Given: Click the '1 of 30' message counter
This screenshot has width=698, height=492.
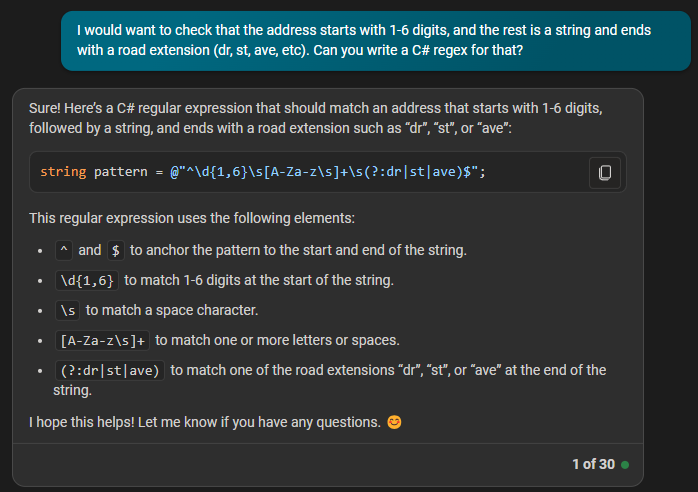Looking at the screenshot, I should pos(593,464).
